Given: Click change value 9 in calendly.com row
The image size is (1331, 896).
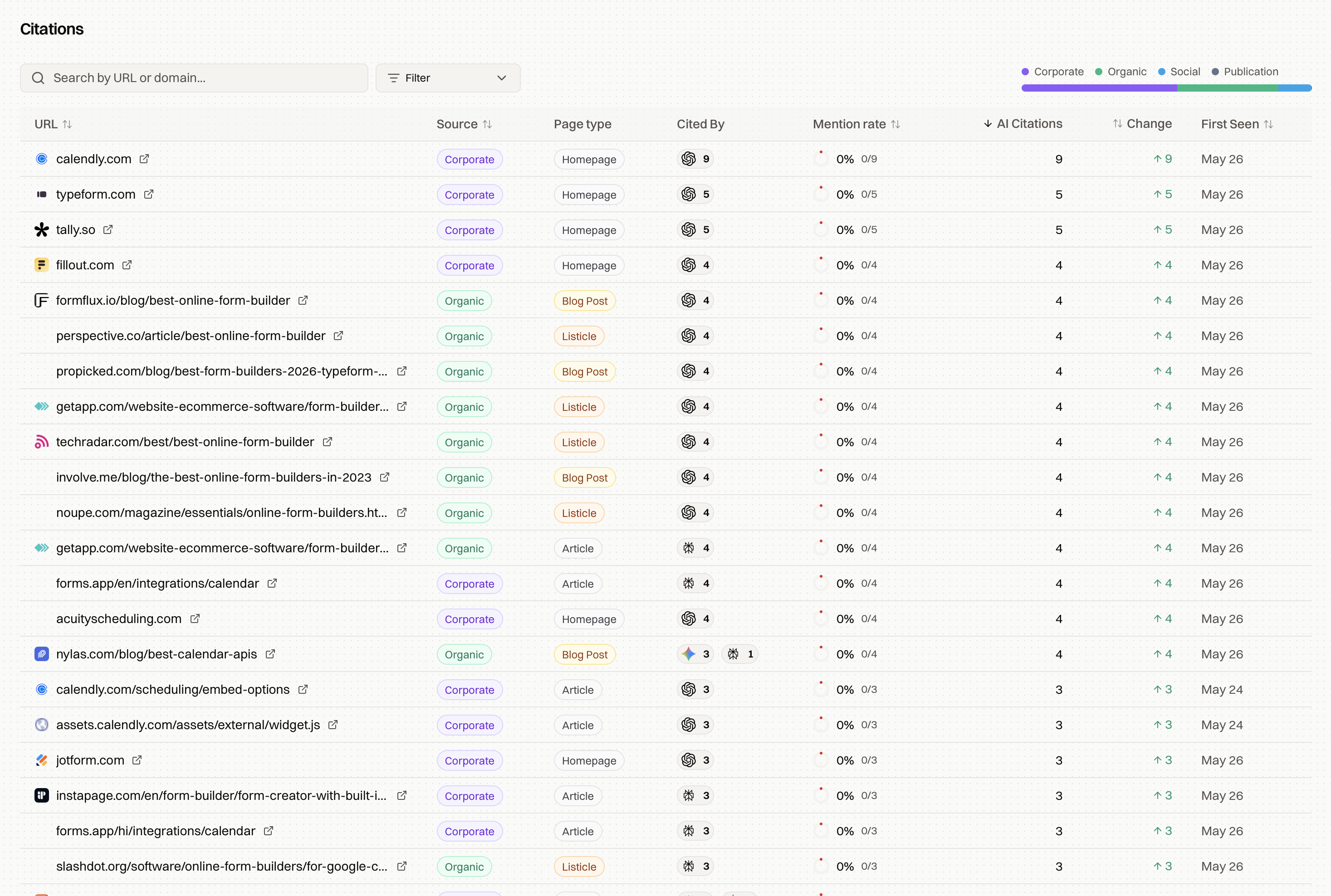Looking at the screenshot, I should (x=1163, y=159).
